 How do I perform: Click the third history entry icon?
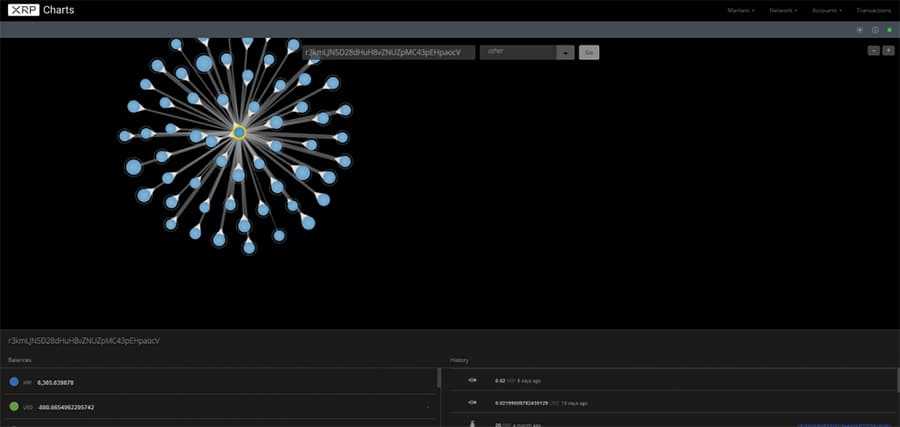[472, 422]
